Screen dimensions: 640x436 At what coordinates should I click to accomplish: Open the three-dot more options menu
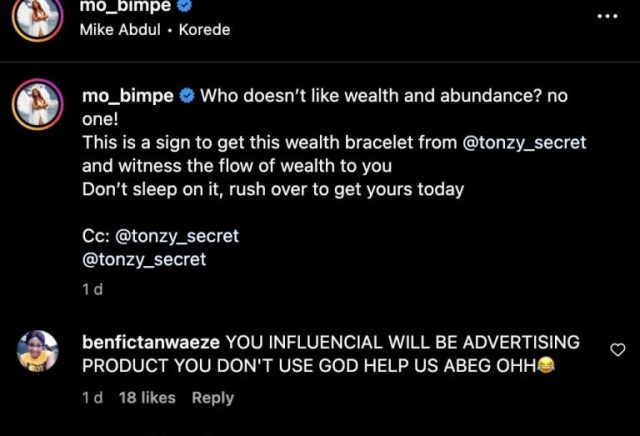[607, 17]
